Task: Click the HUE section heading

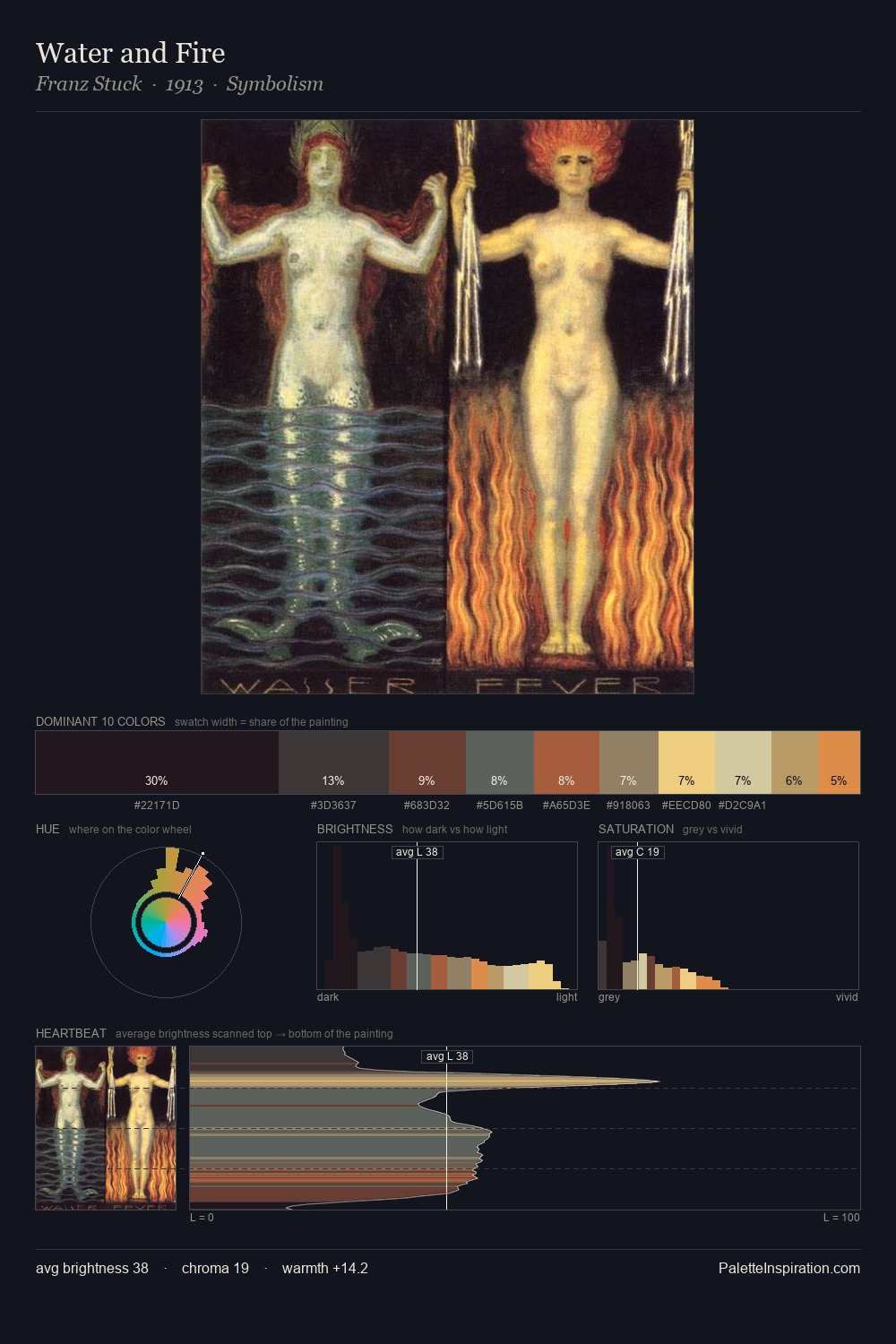Action: (47, 829)
